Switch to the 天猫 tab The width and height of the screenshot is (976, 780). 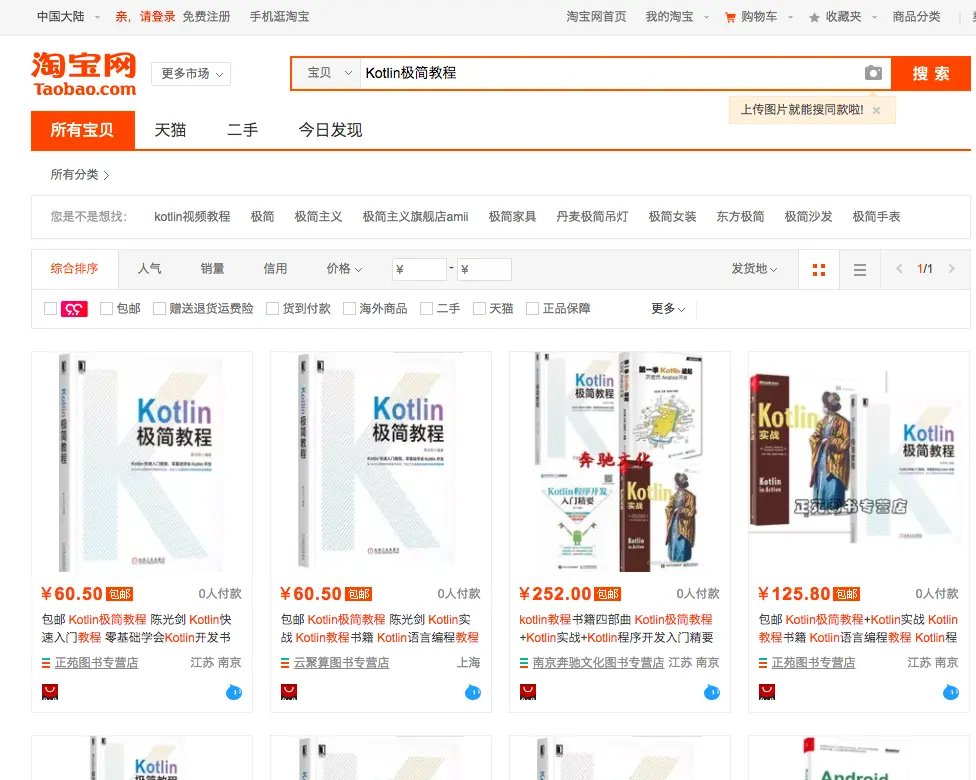[171, 130]
